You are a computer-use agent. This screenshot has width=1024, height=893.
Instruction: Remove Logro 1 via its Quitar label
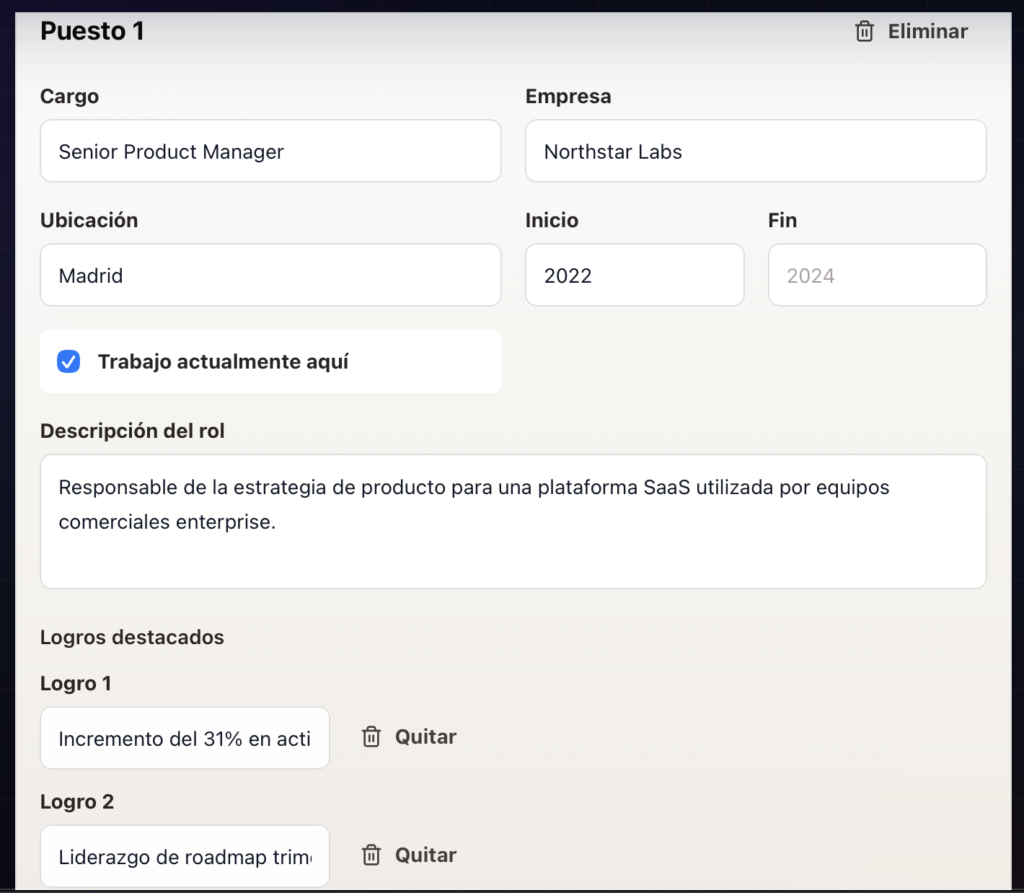[425, 737]
